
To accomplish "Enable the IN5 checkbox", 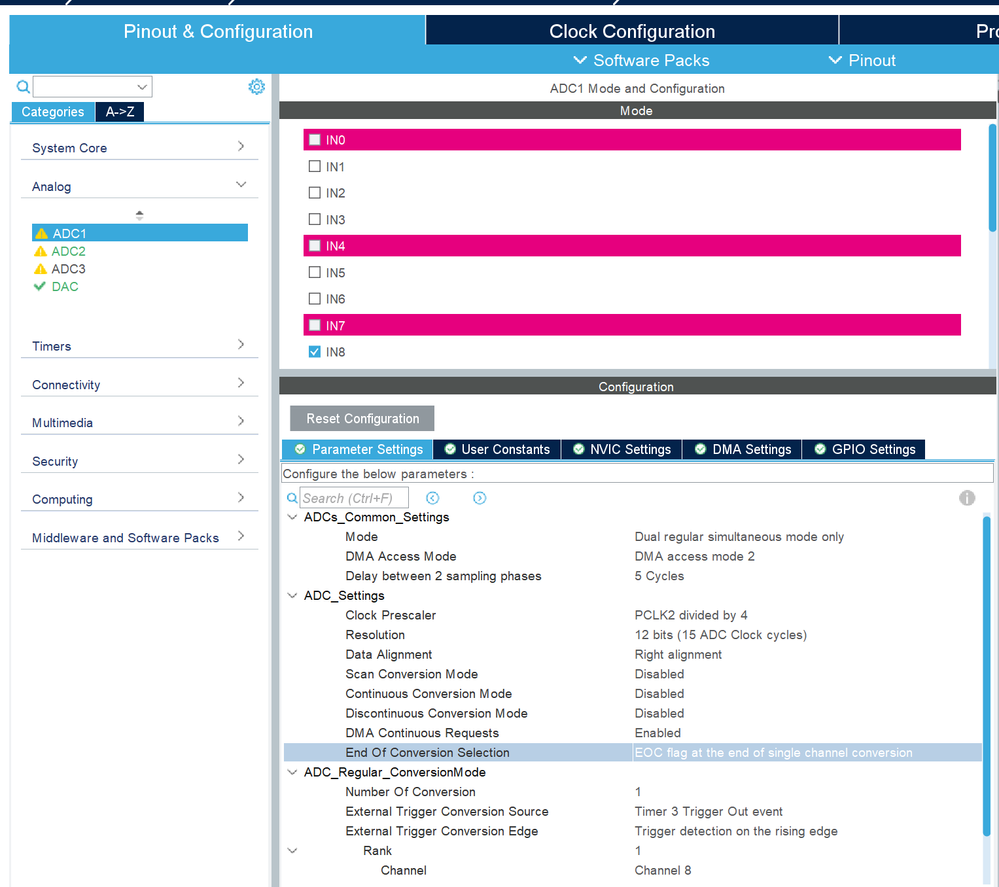I will click(x=314, y=272).
